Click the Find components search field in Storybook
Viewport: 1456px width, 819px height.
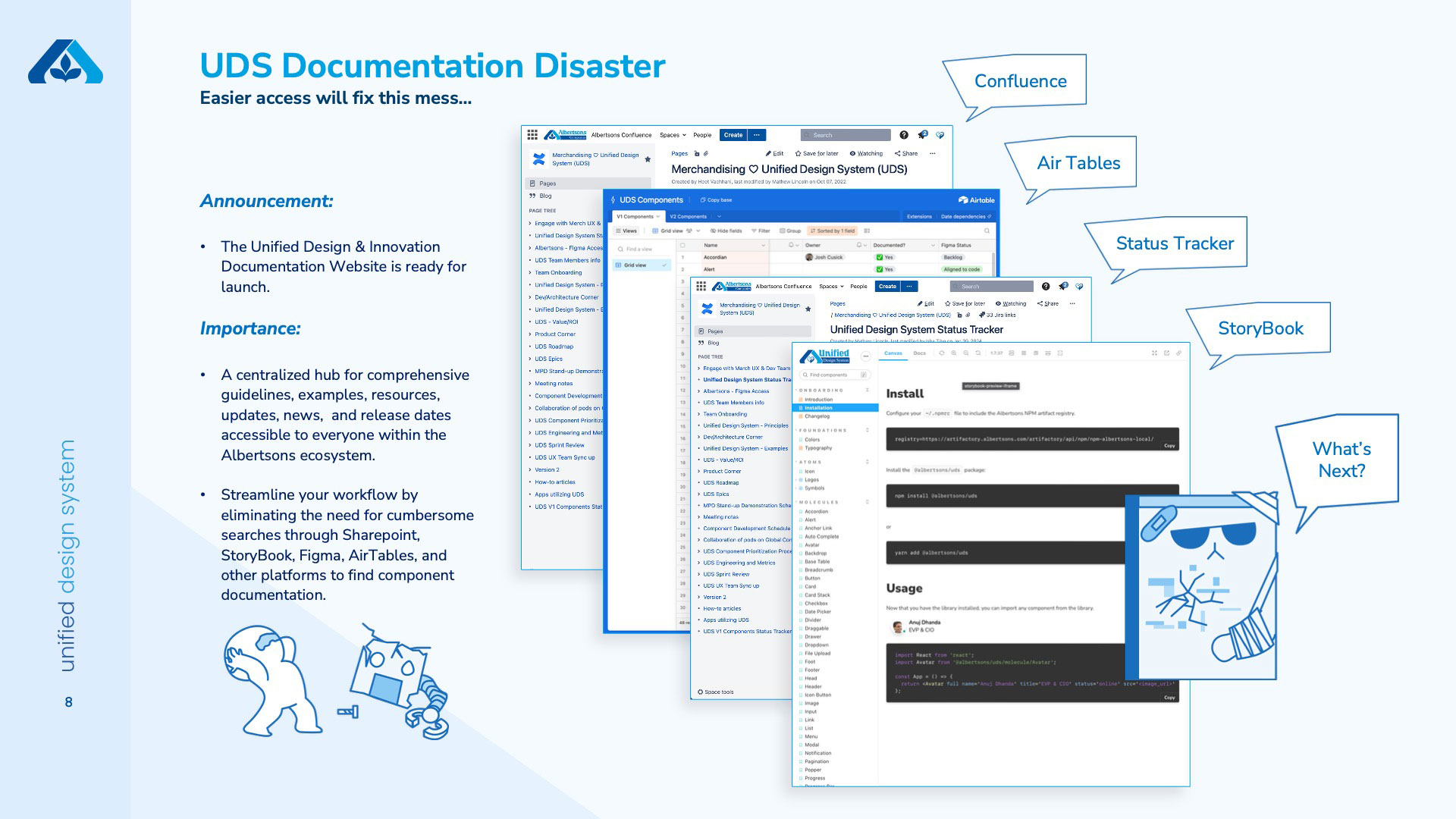click(828, 375)
